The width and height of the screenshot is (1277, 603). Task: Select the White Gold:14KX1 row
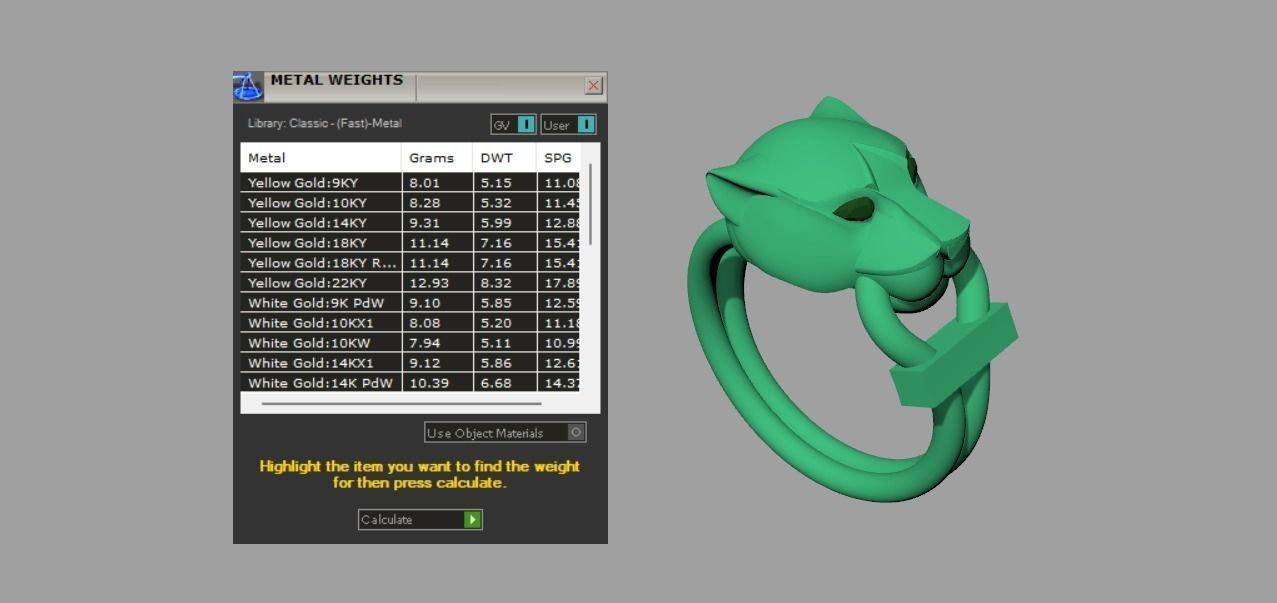tap(410, 363)
